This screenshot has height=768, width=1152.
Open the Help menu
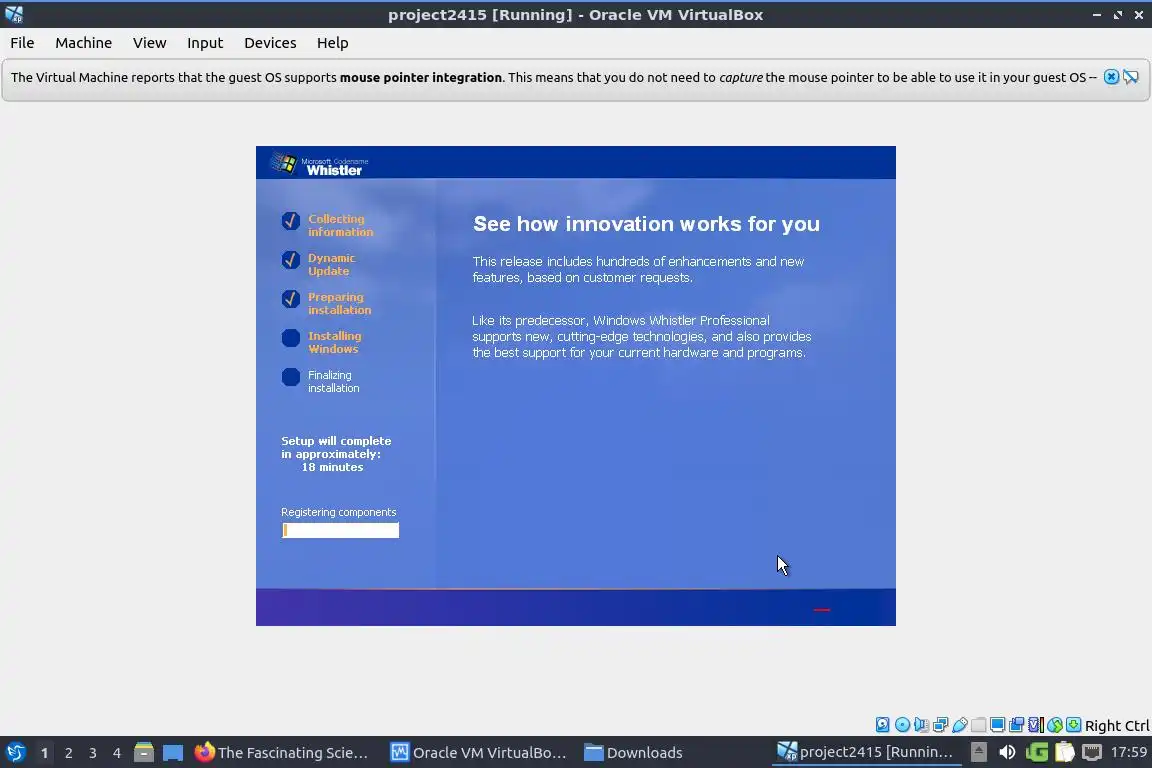(x=332, y=43)
